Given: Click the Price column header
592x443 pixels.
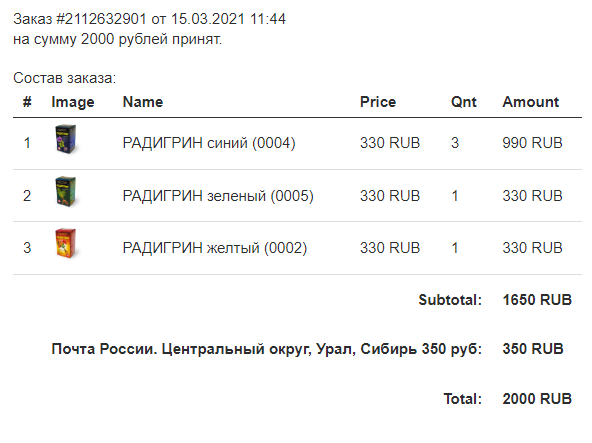Looking at the screenshot, I should [378, 102].
